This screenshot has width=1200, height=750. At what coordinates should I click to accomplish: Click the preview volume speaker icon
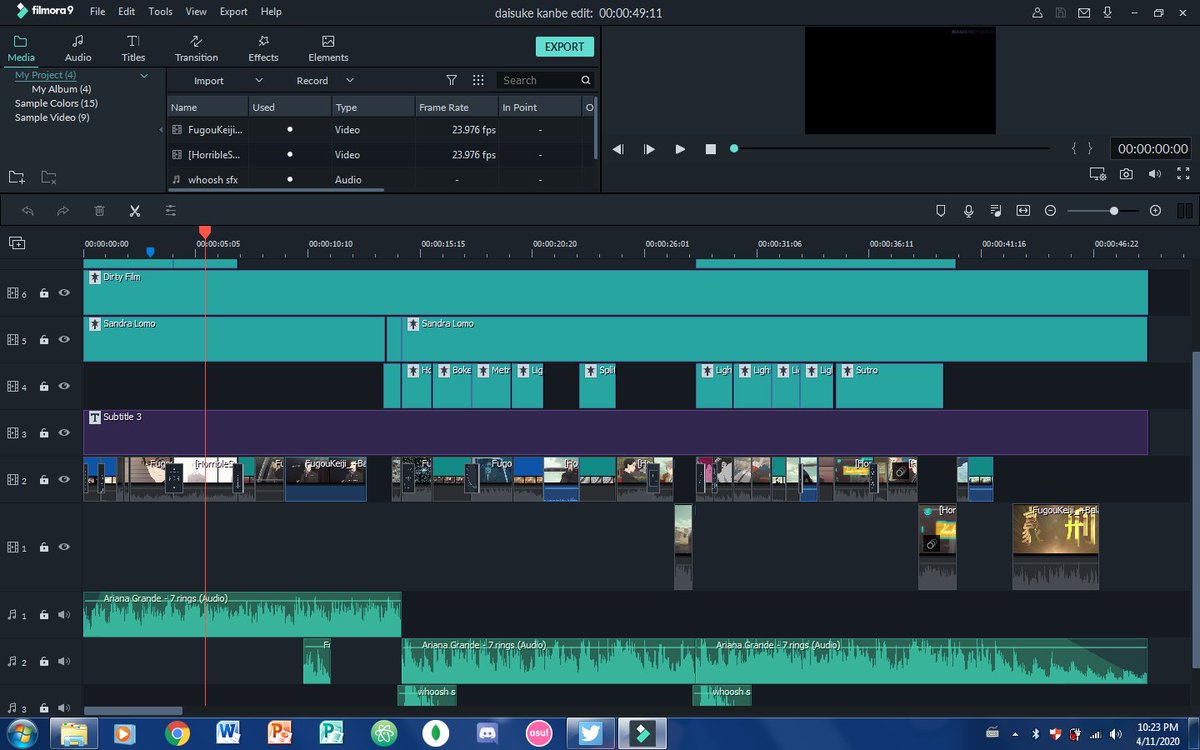click(1155, 174)
